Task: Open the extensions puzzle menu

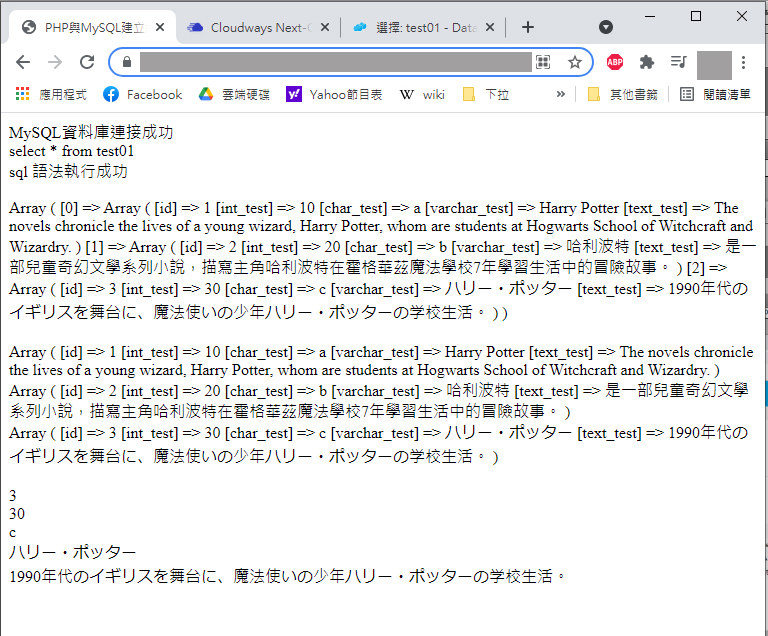Action: tap(647, 62)
